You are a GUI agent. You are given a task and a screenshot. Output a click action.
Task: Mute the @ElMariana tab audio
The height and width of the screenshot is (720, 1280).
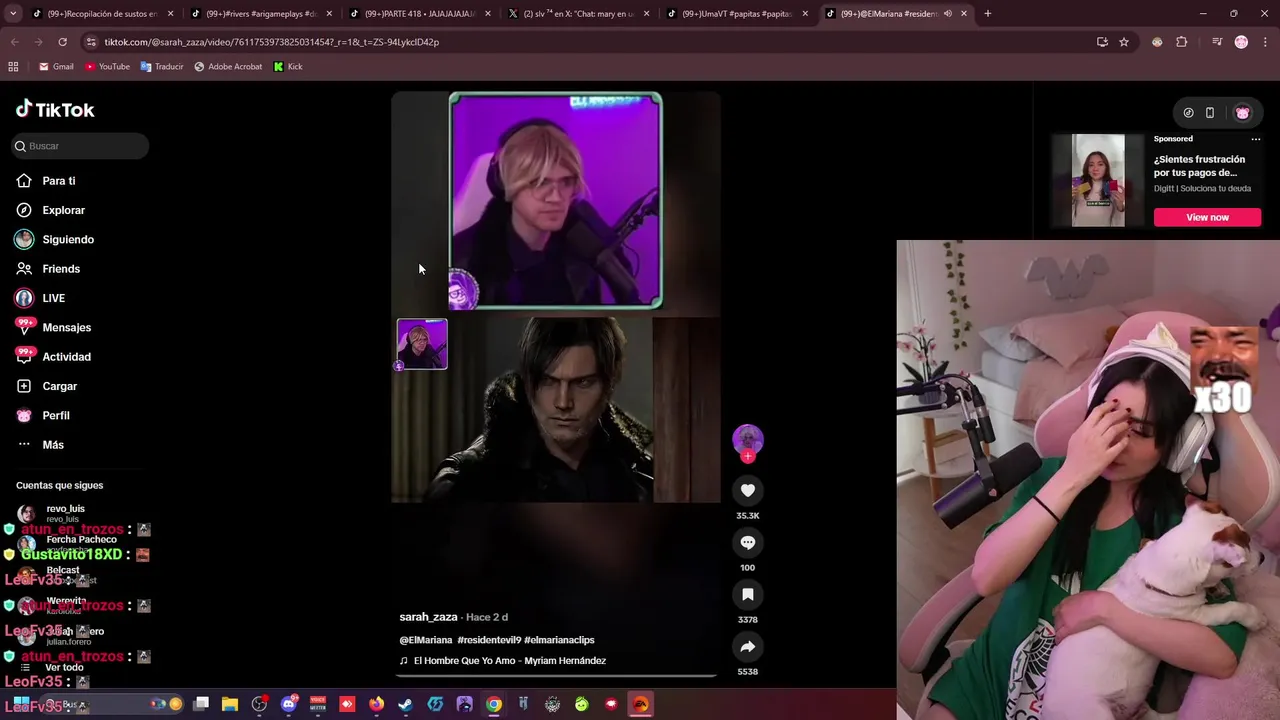[947, 14]
